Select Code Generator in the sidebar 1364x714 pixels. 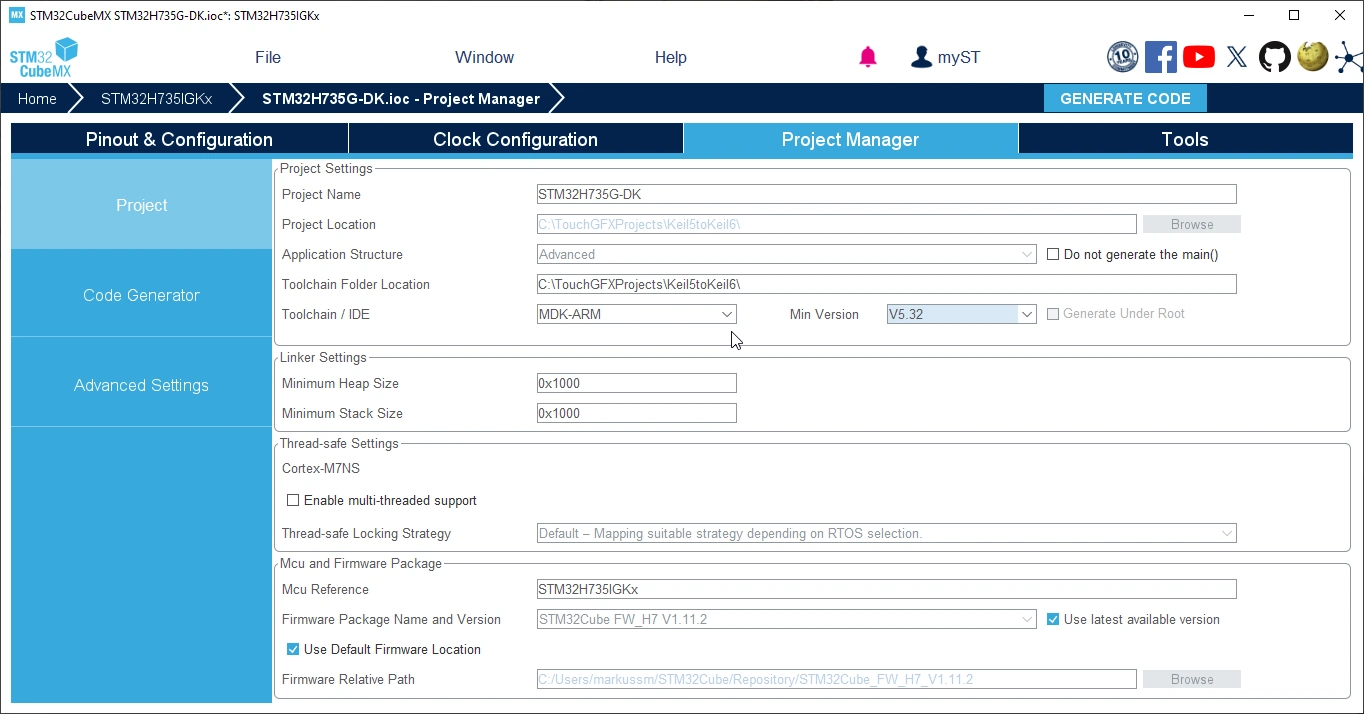(x=141, y=295)
